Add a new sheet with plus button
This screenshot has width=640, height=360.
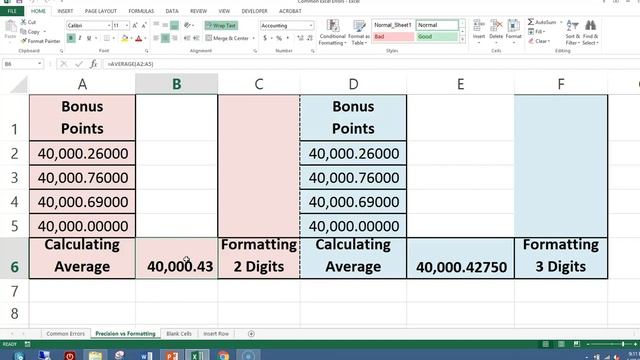click(251, 334)
